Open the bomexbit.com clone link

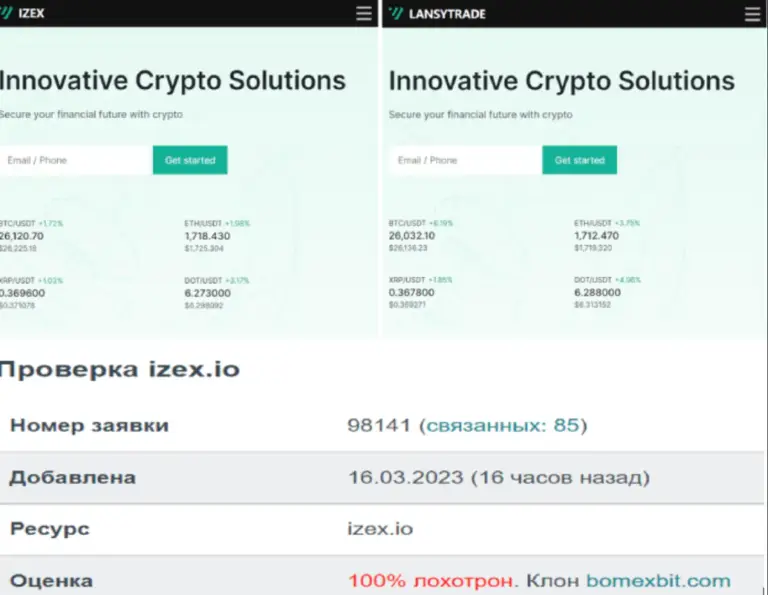(x=658, y=581)
